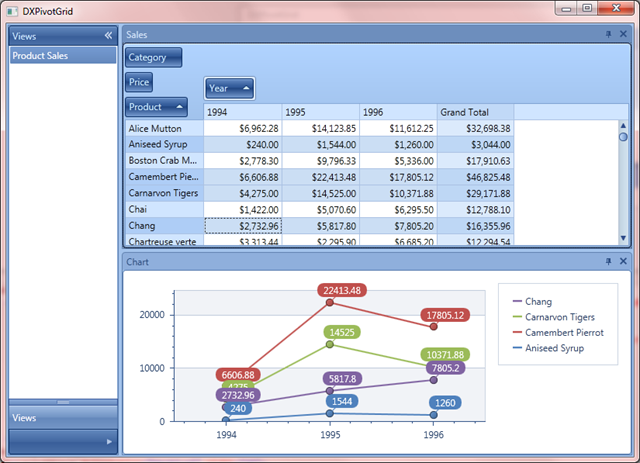Select the Carnarvon Tigers row header
This screenshot has width=640, height=463.
coord(164,194)
